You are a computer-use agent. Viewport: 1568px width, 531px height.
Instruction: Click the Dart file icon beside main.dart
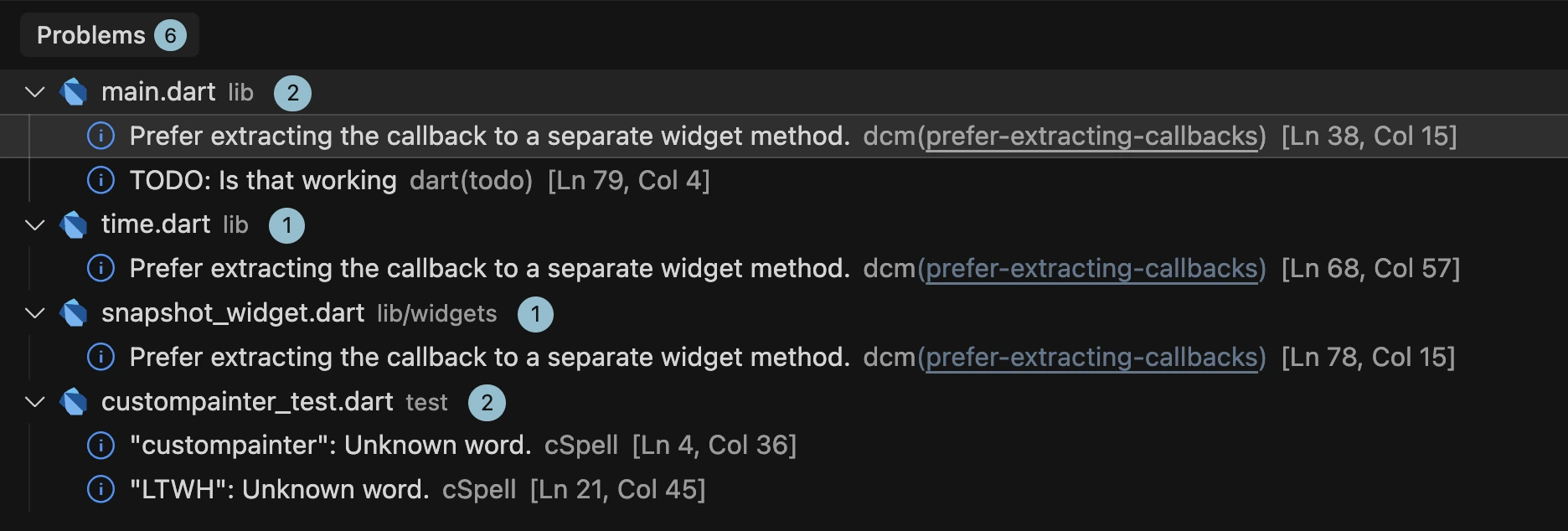75,92
